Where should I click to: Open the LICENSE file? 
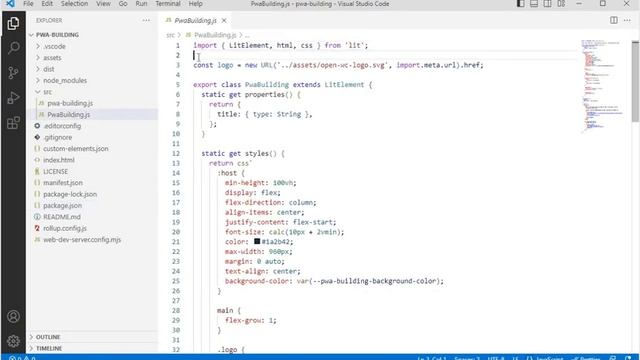56,171
